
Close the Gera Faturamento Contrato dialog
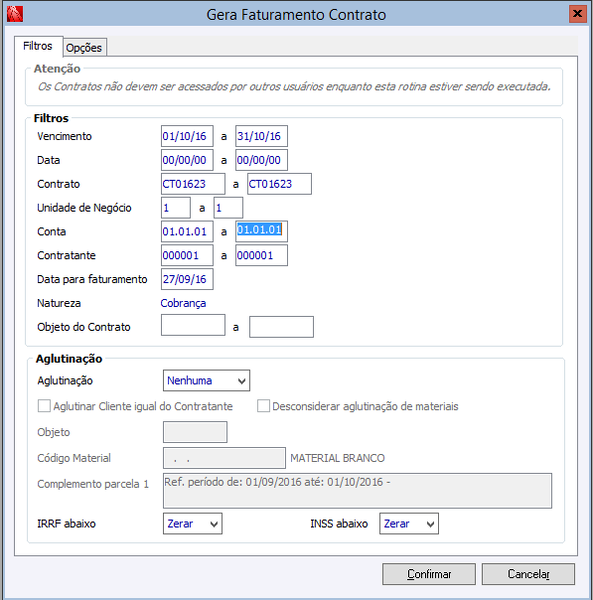pyautogui.click(x=577, y=14)
